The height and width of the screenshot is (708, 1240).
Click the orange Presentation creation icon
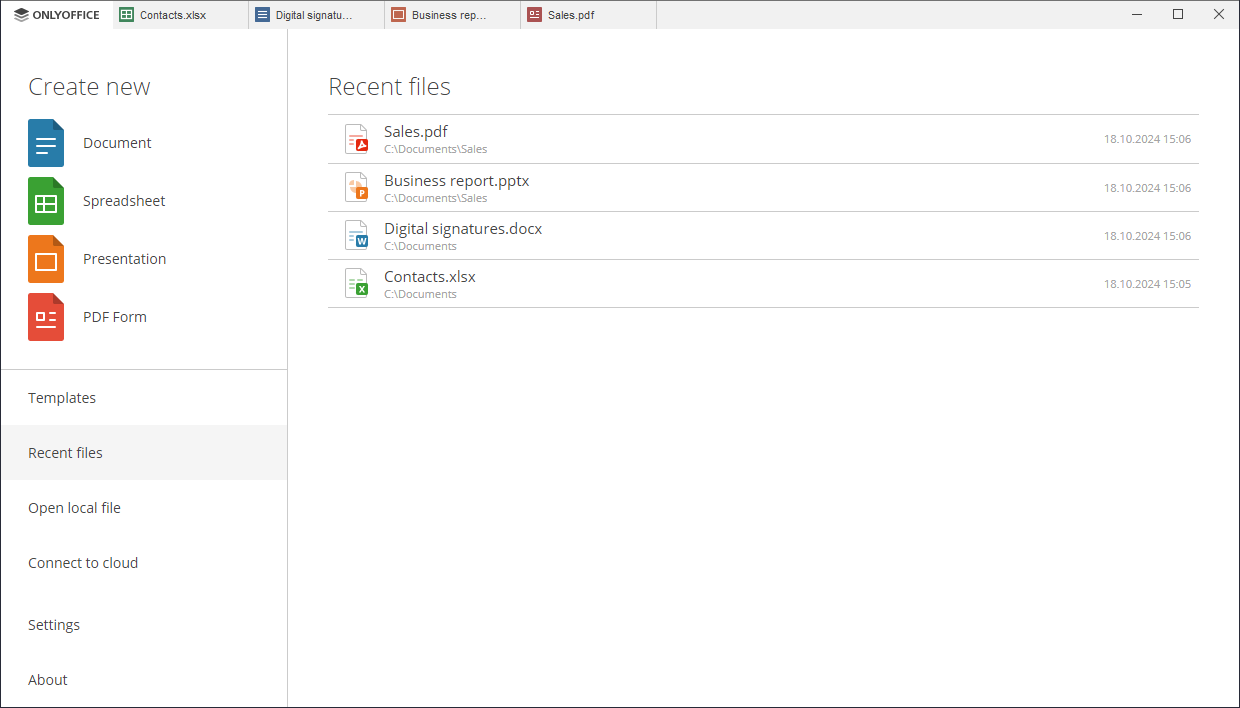click(46, 259)
